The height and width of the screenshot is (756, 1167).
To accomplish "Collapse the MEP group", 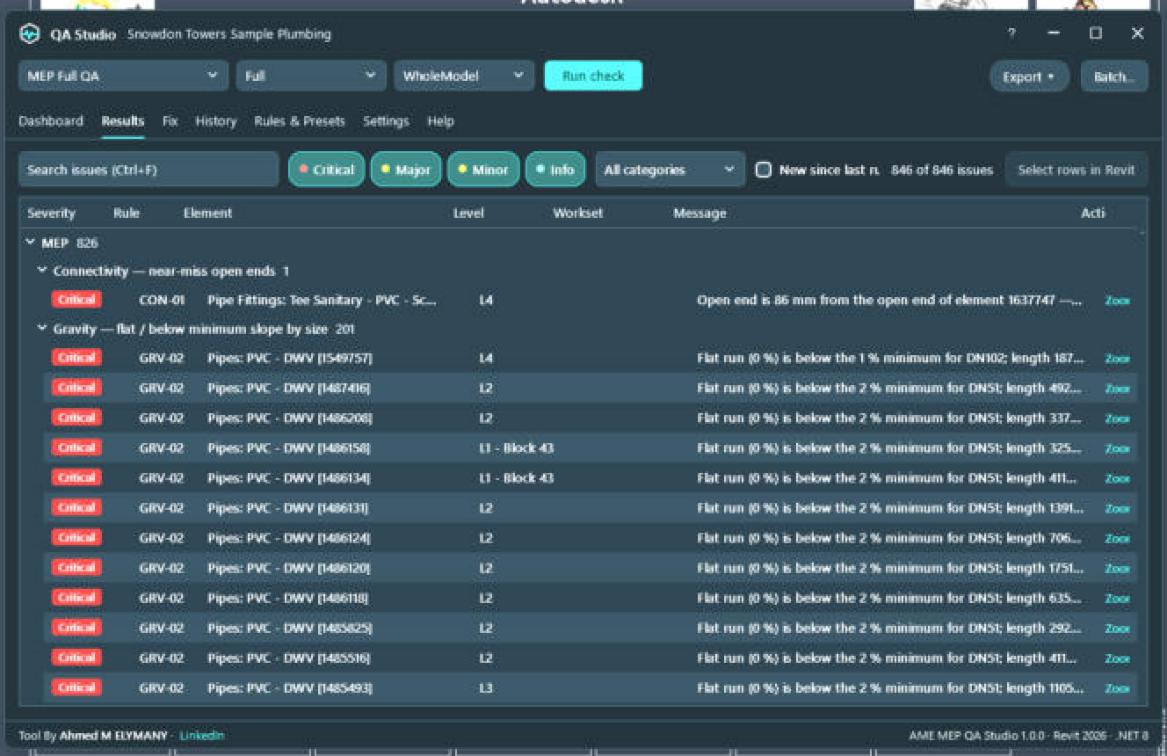I will (31, 243).
